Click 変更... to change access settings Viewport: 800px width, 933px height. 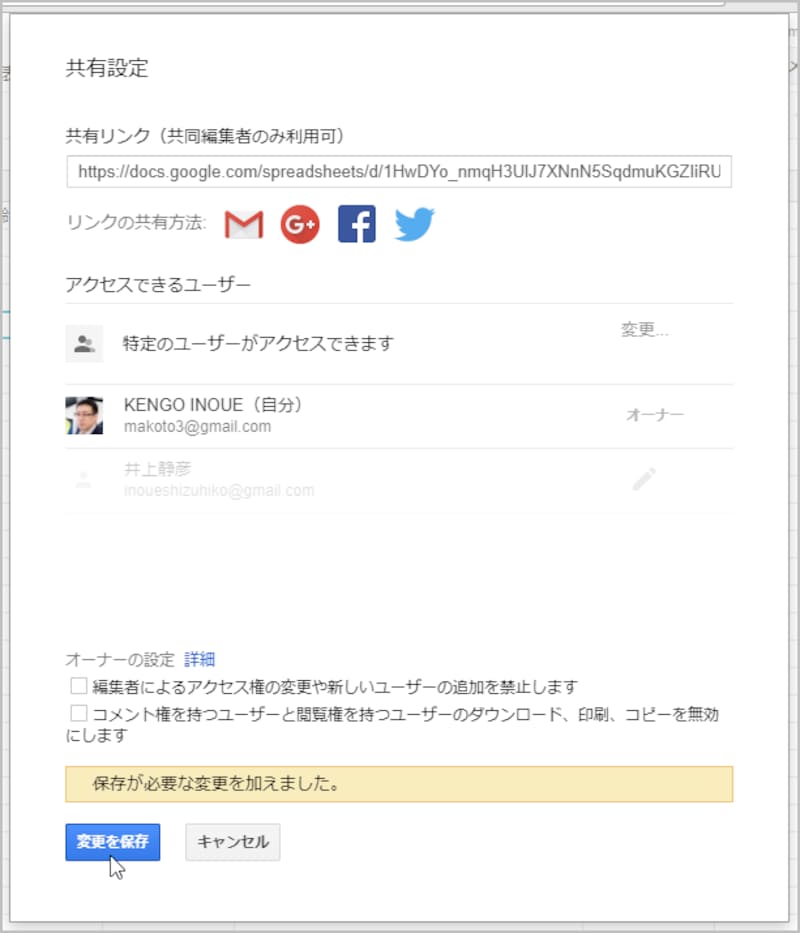[x=644, y=328]
